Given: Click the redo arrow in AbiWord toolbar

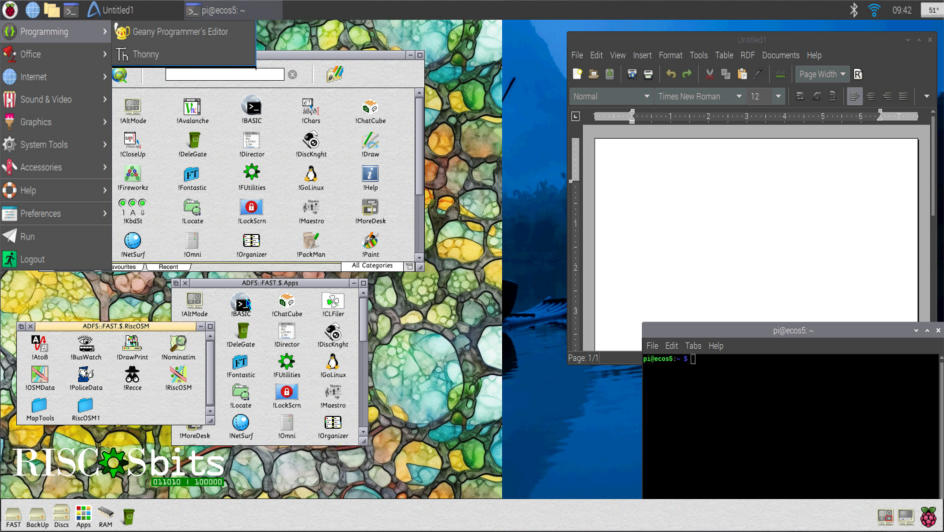Looking at the screenshot, I should (x=687, y=74).
